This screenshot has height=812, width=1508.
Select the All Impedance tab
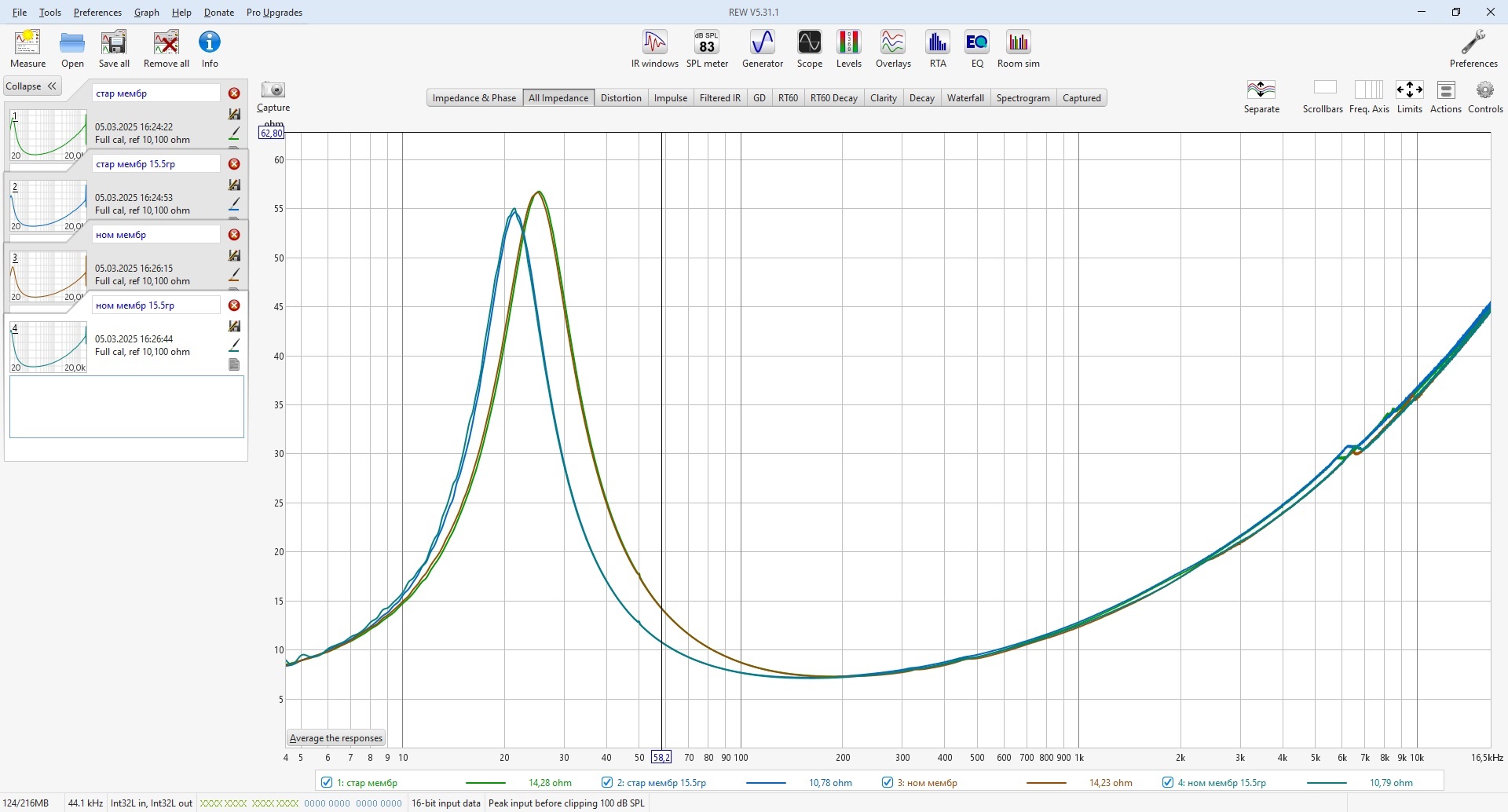pos(558,98)
